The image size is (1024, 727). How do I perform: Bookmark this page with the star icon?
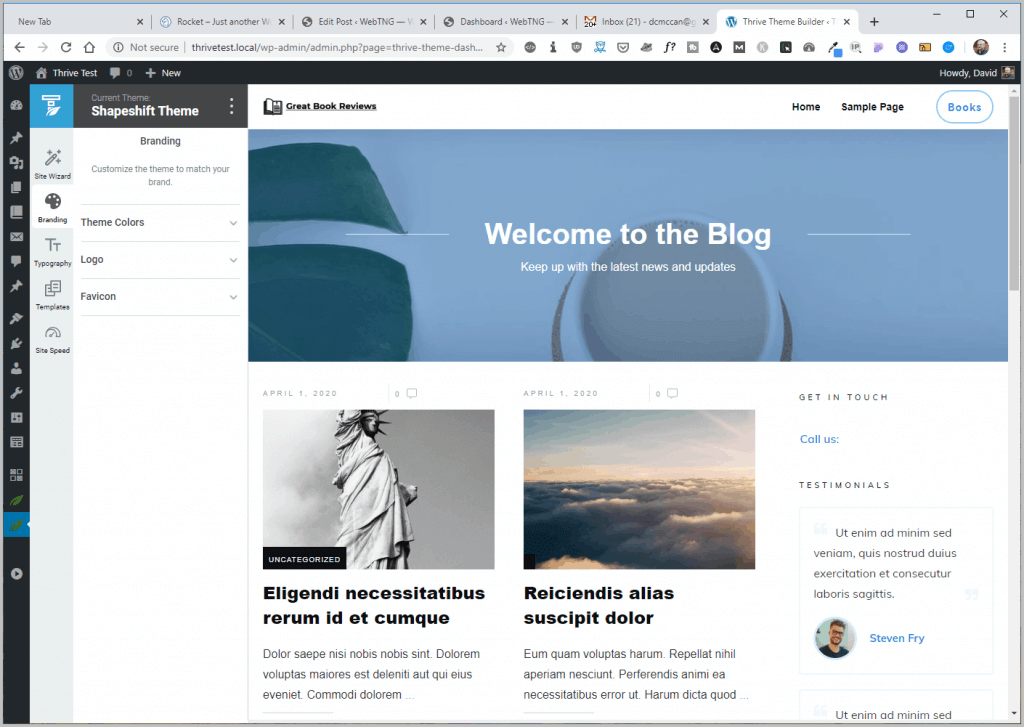(x=501, y=47)
